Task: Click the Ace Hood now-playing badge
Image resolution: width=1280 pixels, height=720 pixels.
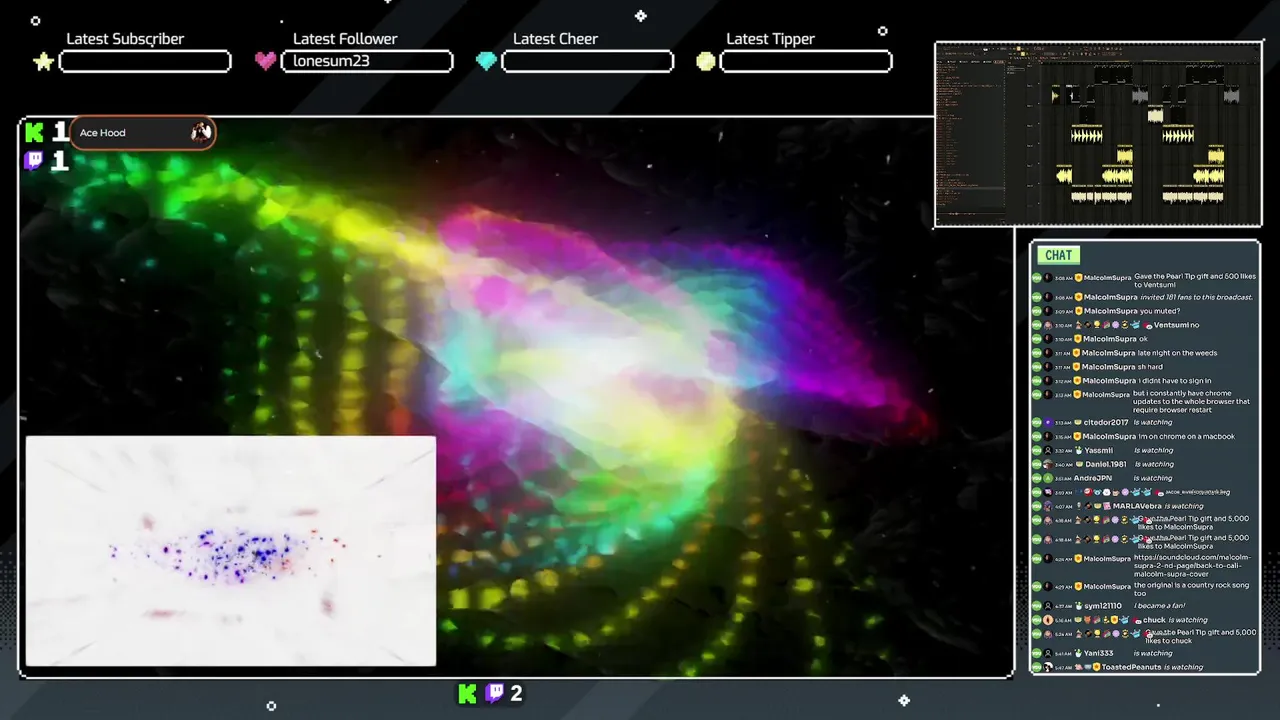Action: (x=142, y=132)
